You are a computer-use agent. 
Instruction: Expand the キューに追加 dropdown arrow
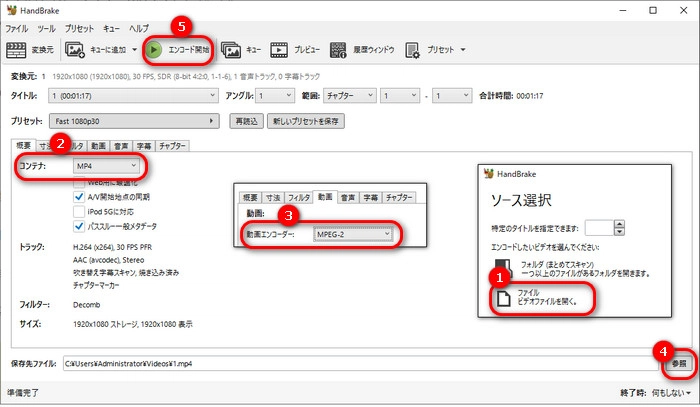tap(134, 50)
